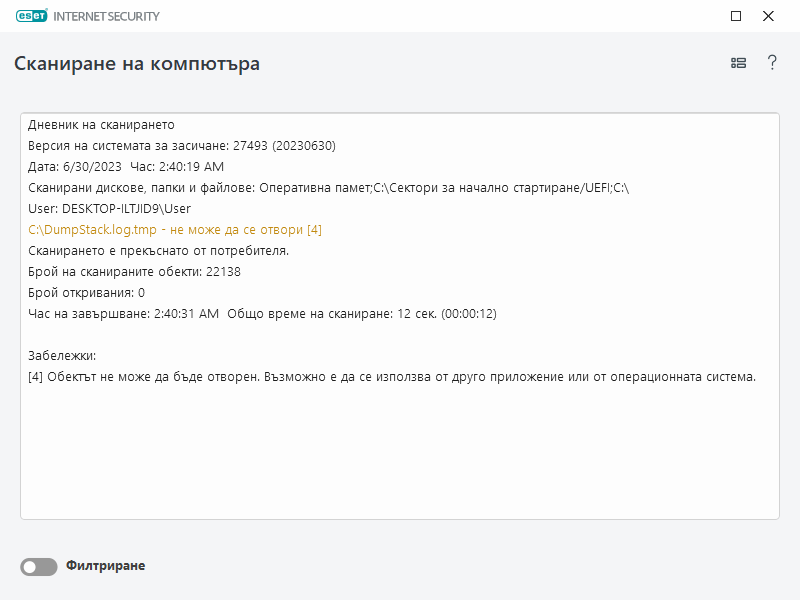Open help via the question mark icon
This screenshot has height=600, width=800.
(771, 62)
